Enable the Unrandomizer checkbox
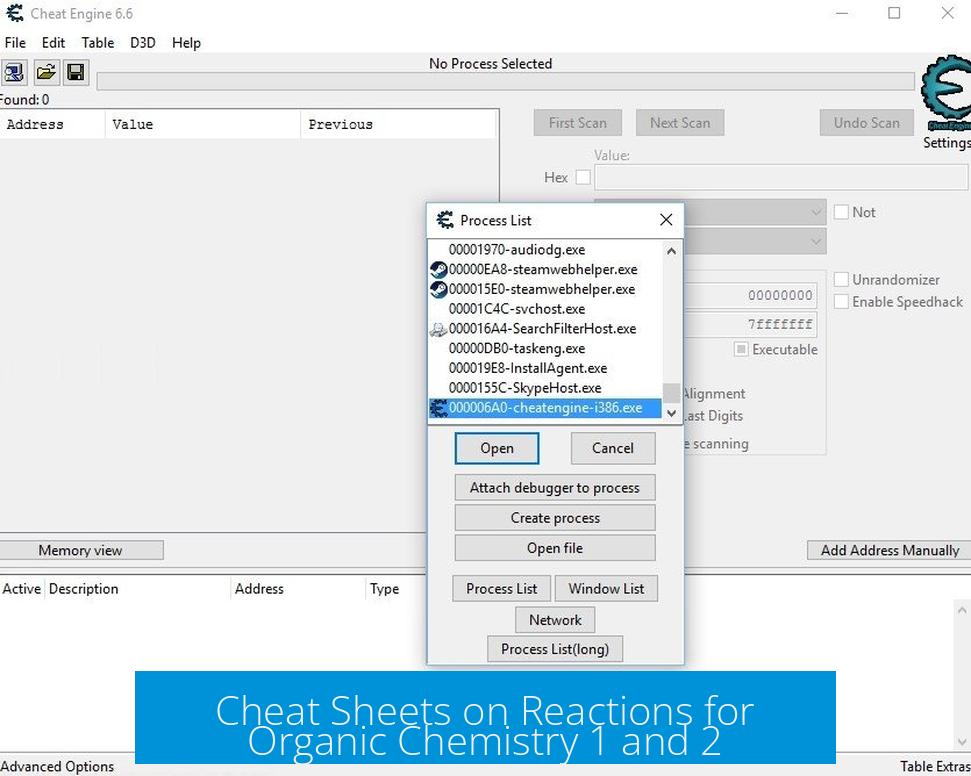The image size is (971, 776). pyautogui.click(x=841, y=279)
